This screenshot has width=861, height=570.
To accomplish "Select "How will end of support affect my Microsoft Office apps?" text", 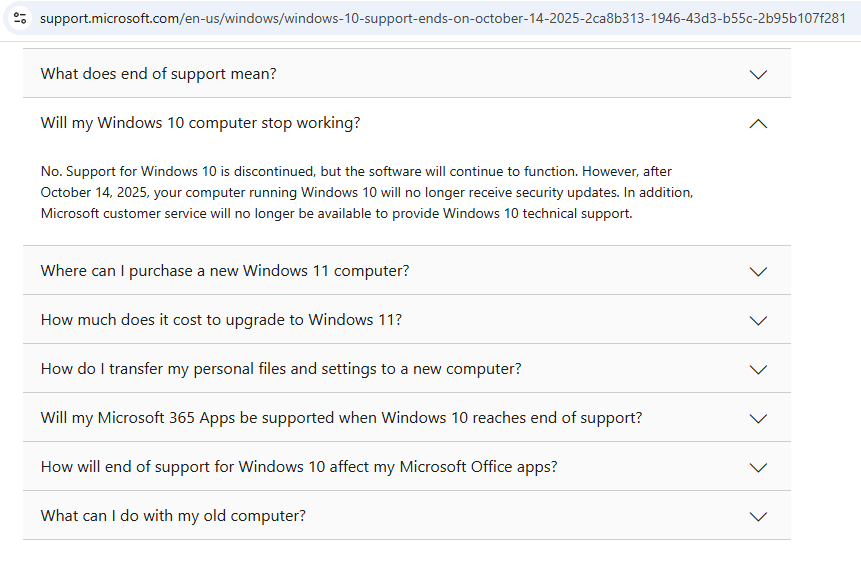I will 299,467.
